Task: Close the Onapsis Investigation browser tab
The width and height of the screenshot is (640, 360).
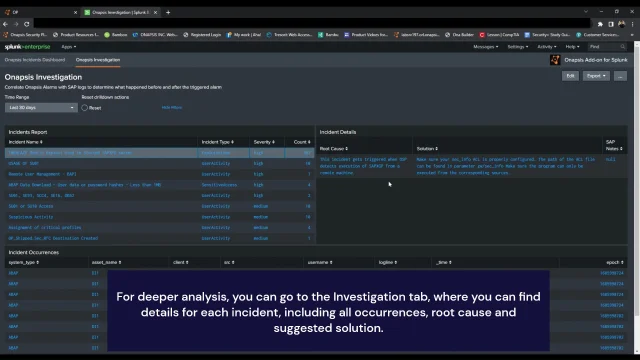Action: click(x=156, y=12)
